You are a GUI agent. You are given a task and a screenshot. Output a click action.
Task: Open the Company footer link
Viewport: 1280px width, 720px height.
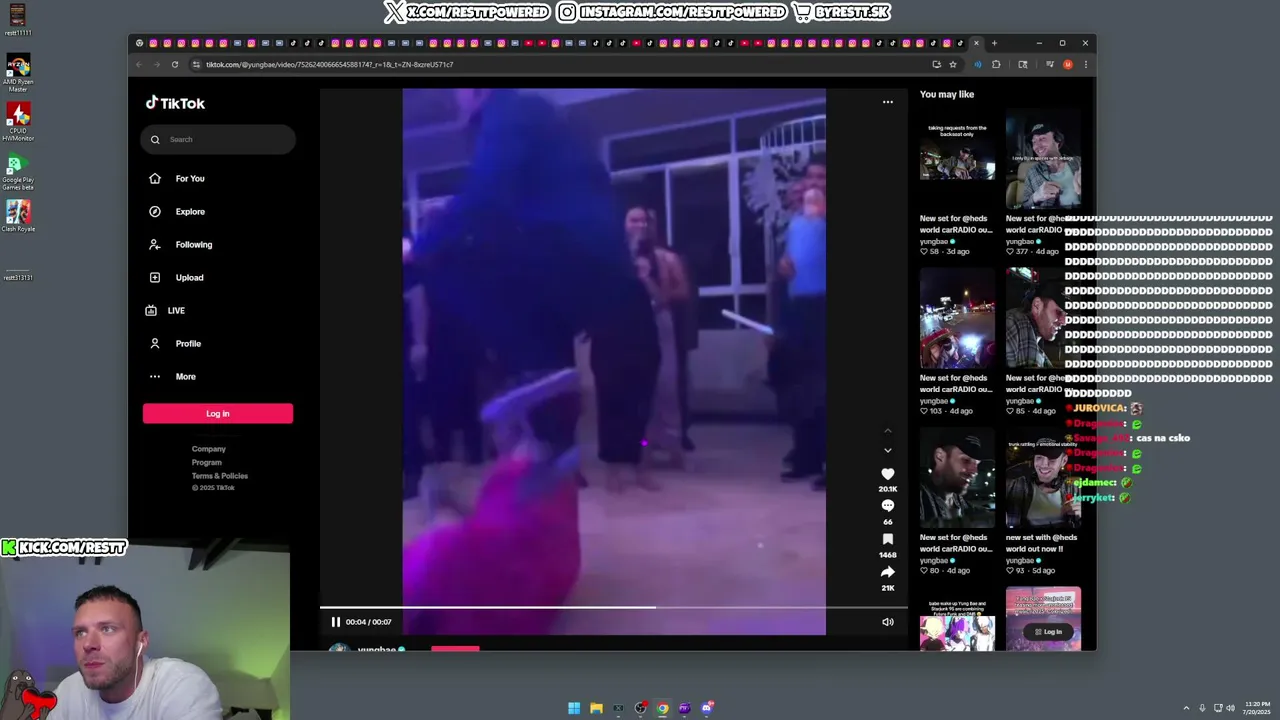pos(209,449)
